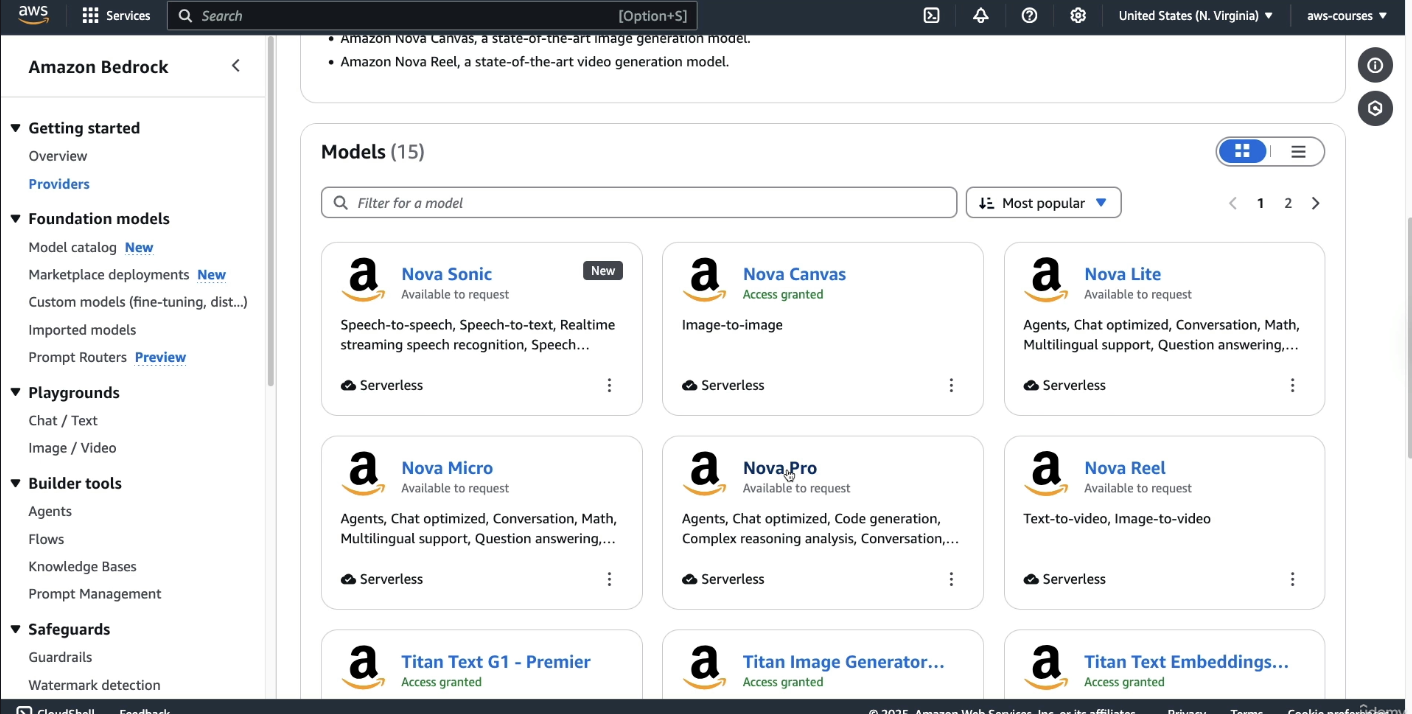Open Prompt Management in the sidebar
Image resolution: width=1412 pixels, height=714 pixels.
95,594
